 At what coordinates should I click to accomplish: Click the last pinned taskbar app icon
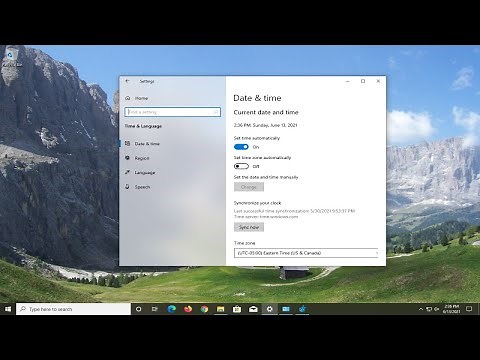[302, 309]
